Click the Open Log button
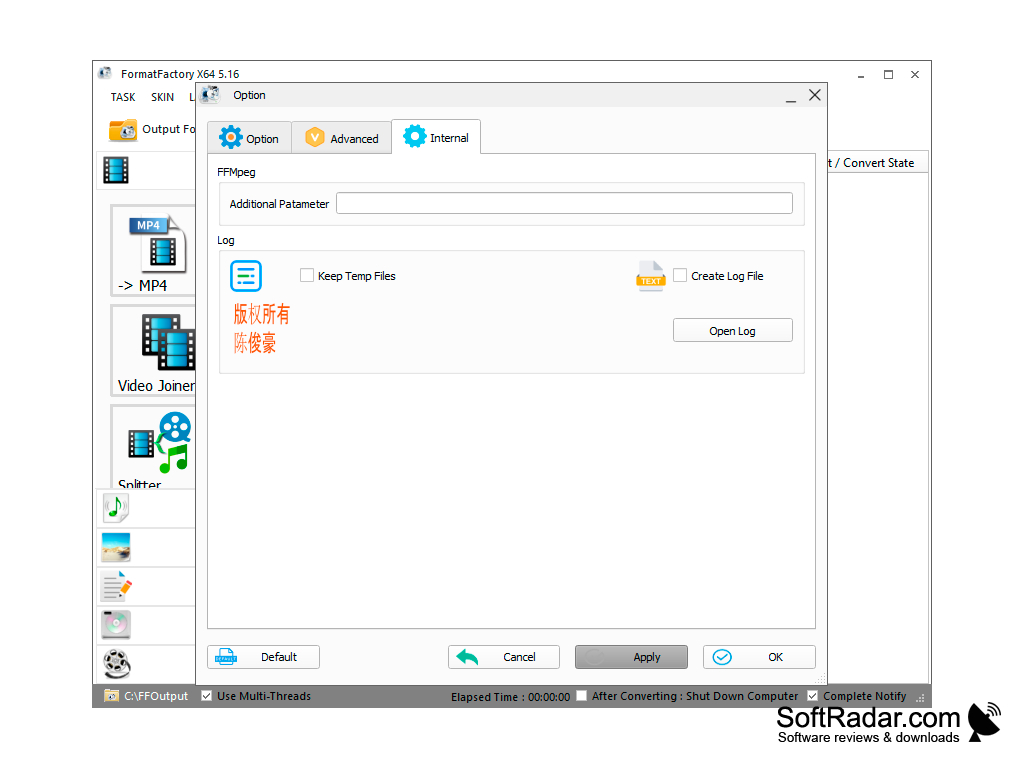Viewport: 1024px width, 768px height. tap(733, 330)
